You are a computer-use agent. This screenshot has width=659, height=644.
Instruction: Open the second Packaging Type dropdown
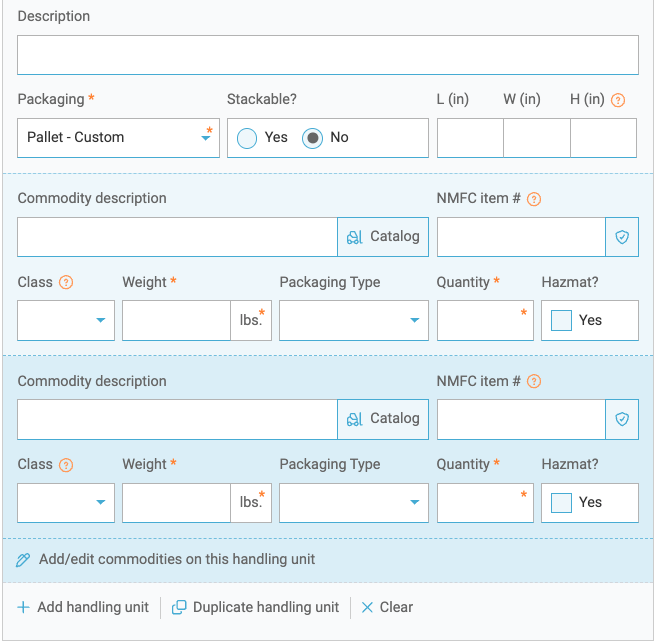pyautogui.click(x=354, y=503)
